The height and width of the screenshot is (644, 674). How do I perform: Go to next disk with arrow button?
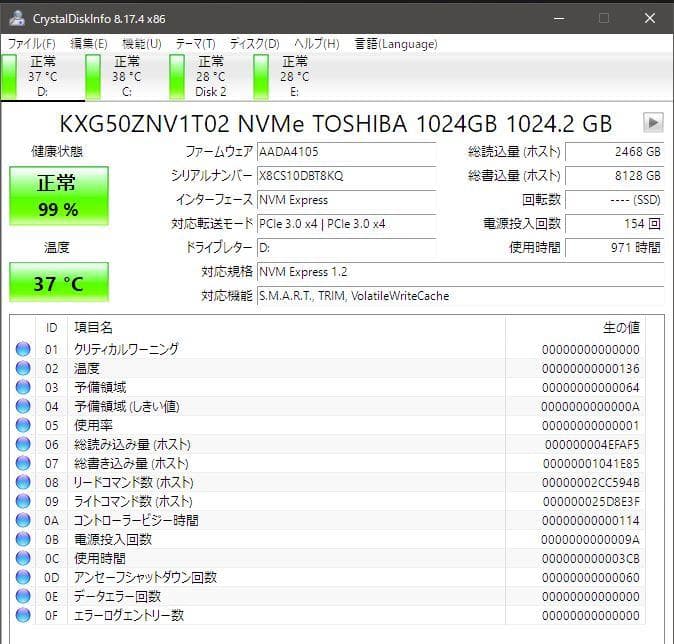pyautogui.click(x=653, y=123)
